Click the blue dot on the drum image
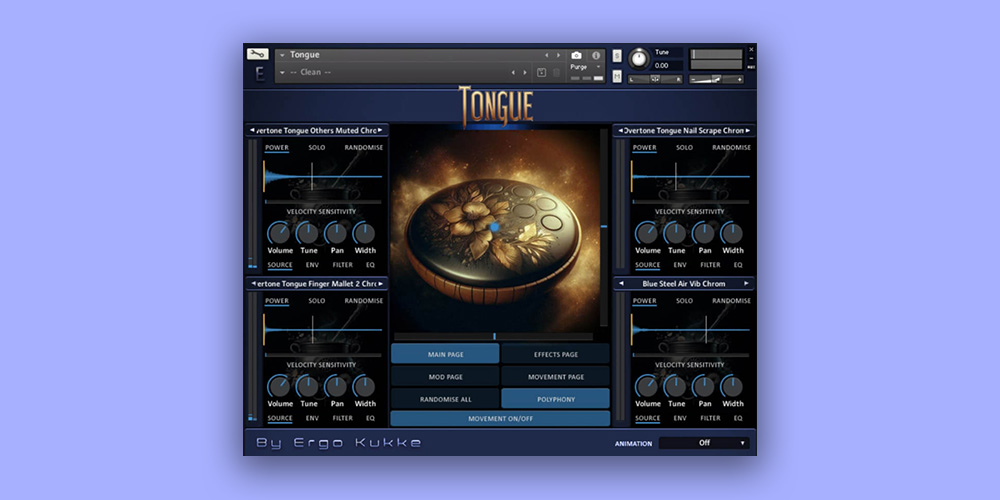Screen dimensions: 1000x500 pyautogui.click(x=493, y=229)
